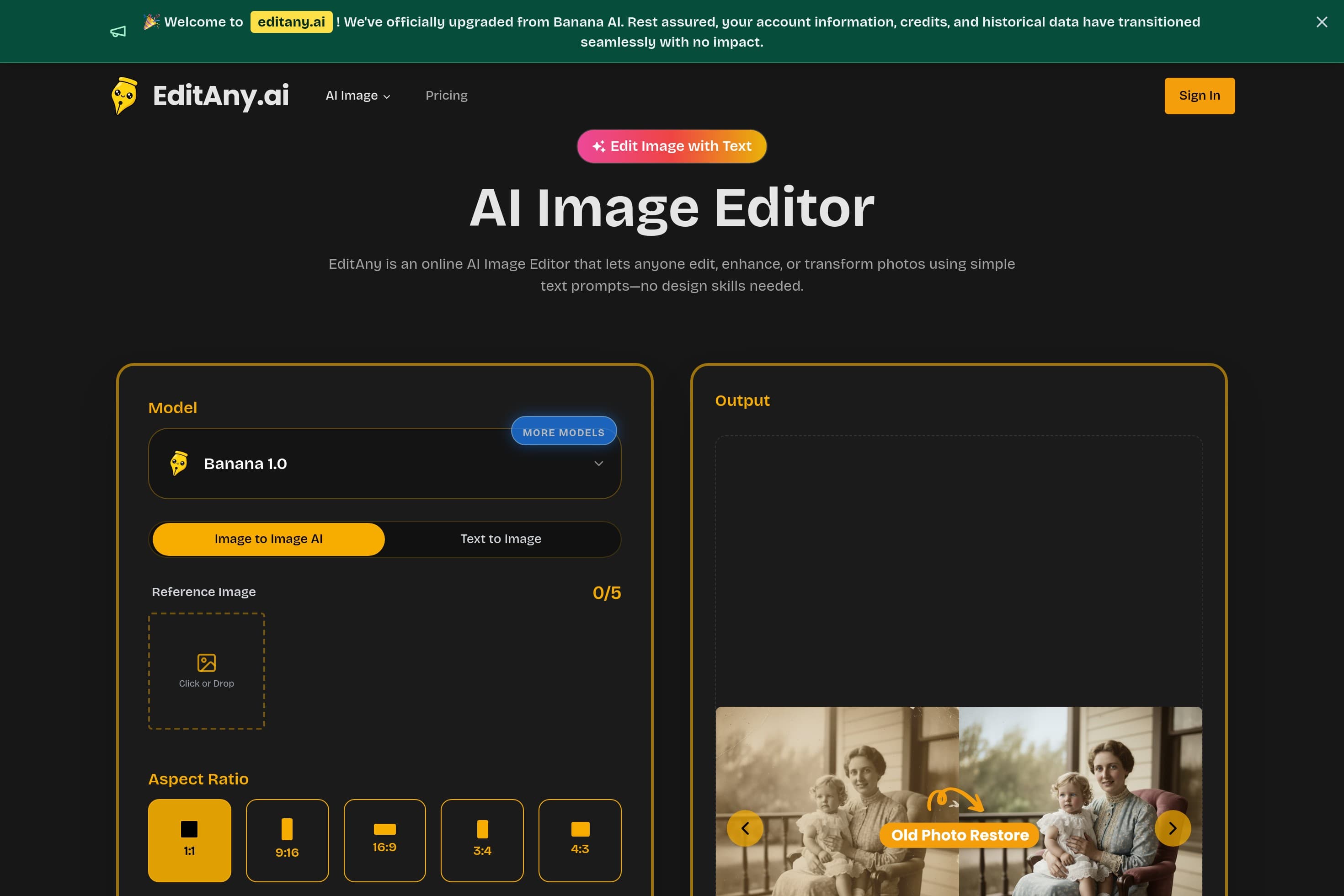Show the next example in carousel
This screenshot has height=896, width=1344.
(1173, 828)
